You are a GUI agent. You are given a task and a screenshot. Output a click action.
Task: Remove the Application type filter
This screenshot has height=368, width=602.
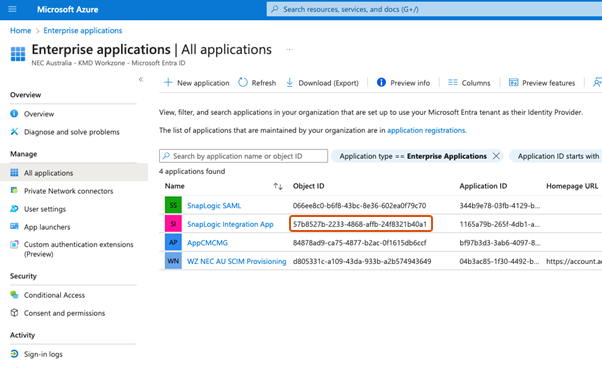click(x=496, y=156)
